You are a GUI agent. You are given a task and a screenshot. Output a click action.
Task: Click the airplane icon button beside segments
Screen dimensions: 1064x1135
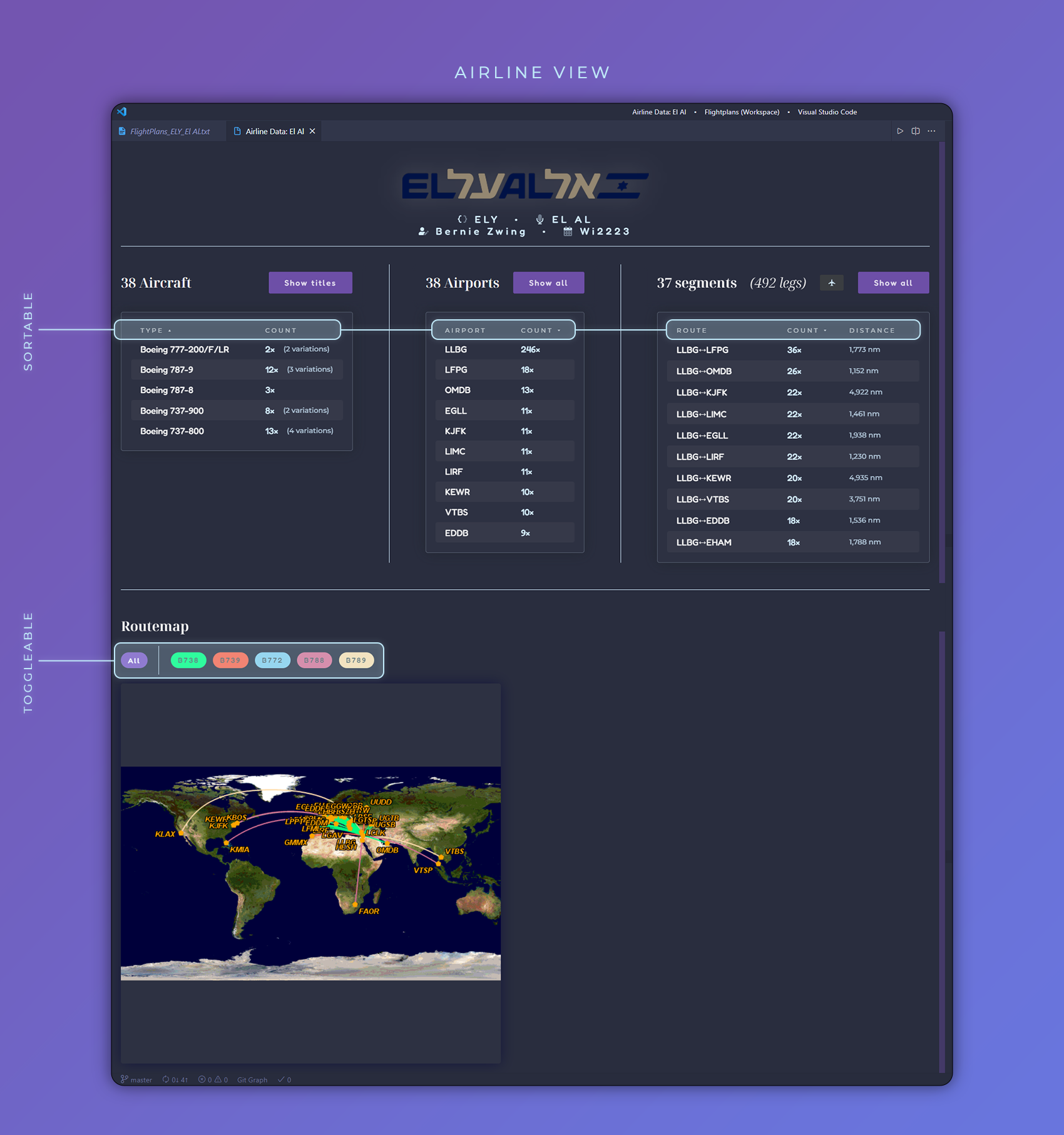pos(832,283)
